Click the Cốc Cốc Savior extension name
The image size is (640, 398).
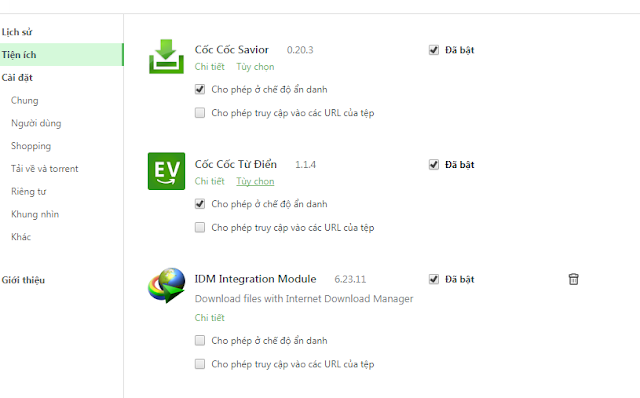(231, 50)
